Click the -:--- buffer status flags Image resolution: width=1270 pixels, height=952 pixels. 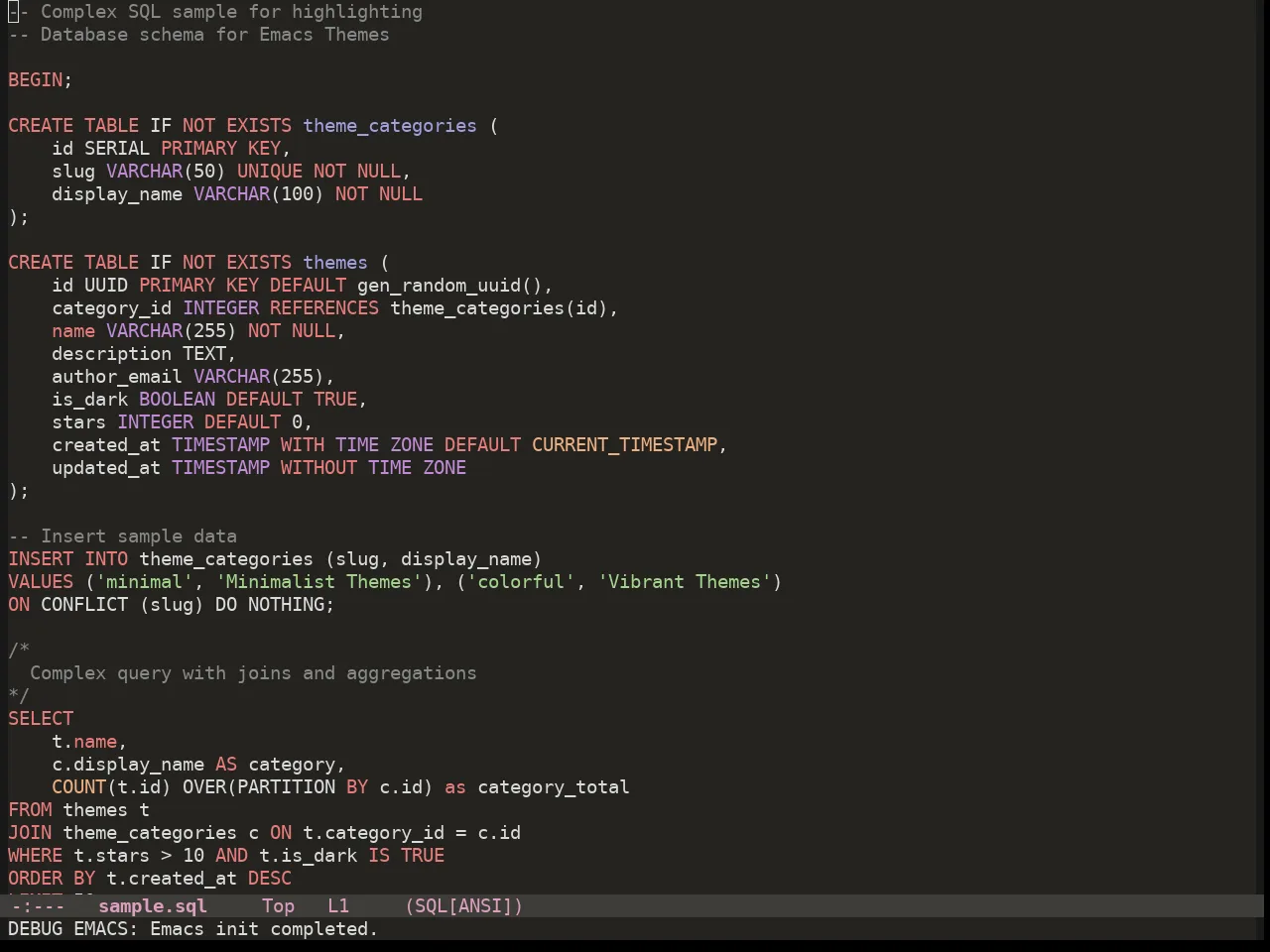click(38, 906)
